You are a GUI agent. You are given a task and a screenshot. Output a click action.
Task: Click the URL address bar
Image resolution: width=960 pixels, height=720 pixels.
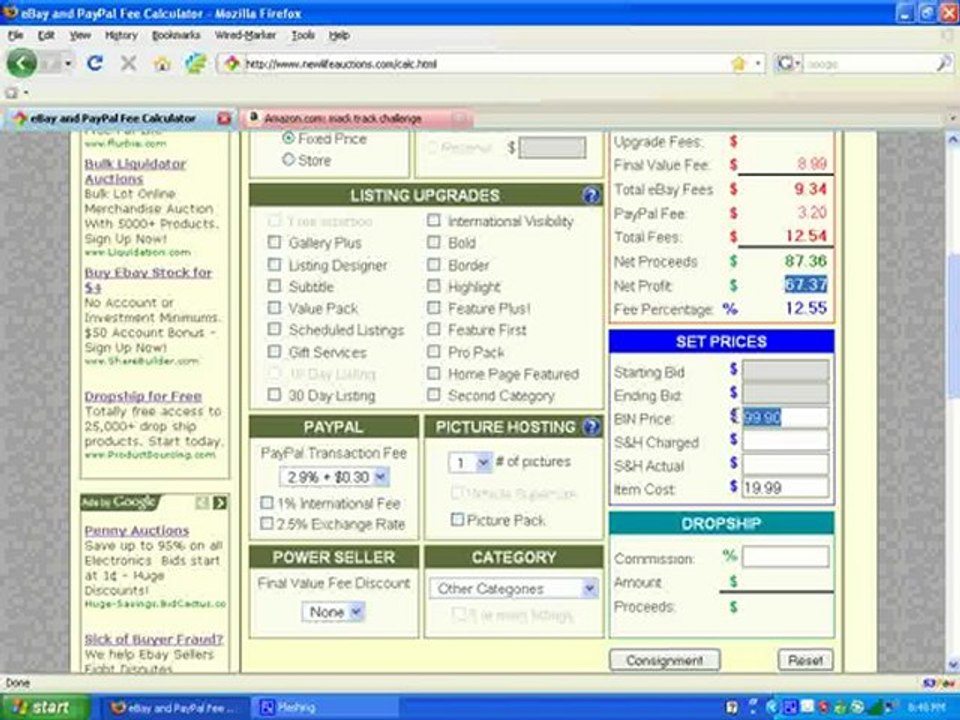484,64
